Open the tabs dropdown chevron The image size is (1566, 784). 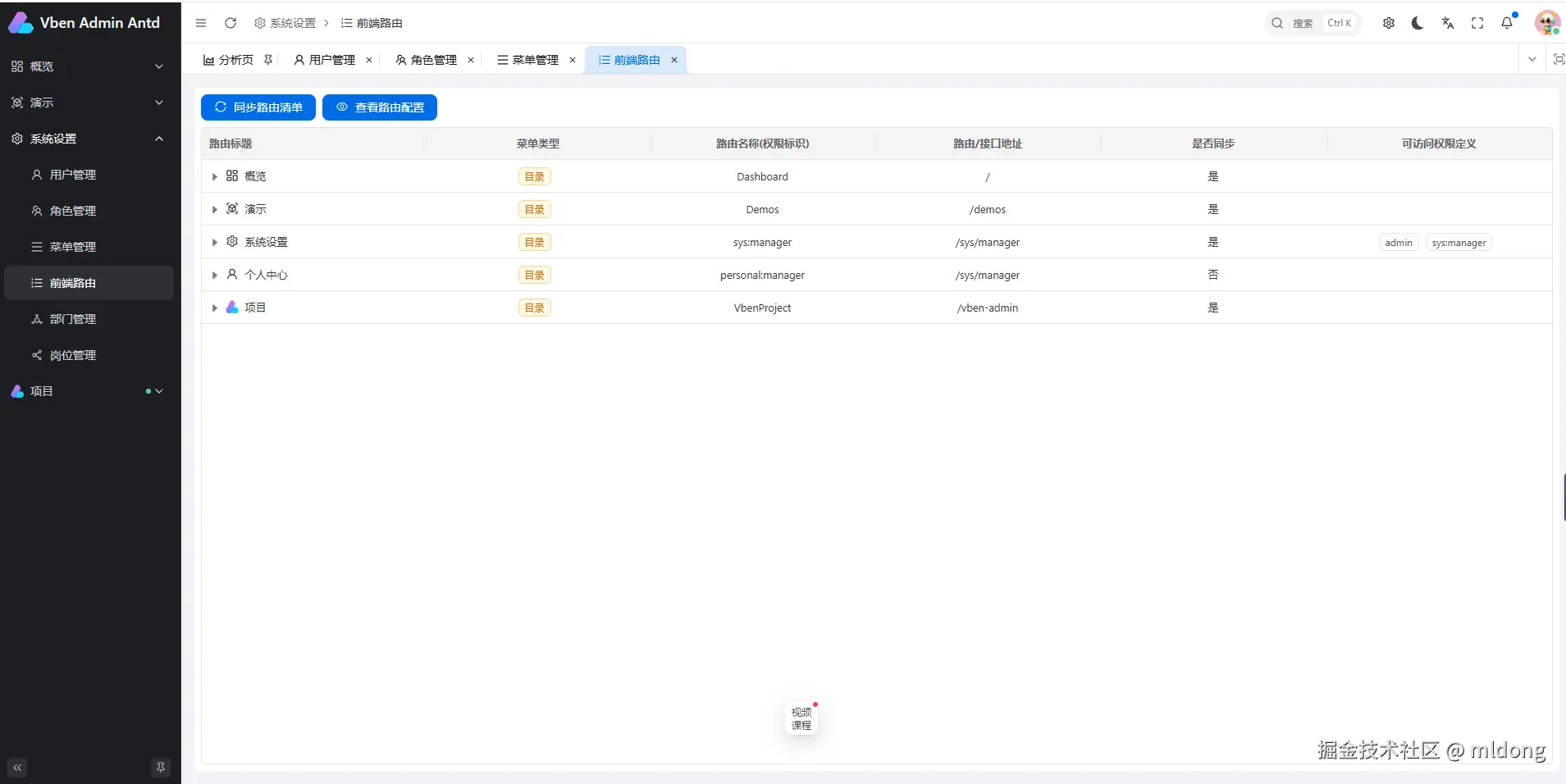[1532, 59]
